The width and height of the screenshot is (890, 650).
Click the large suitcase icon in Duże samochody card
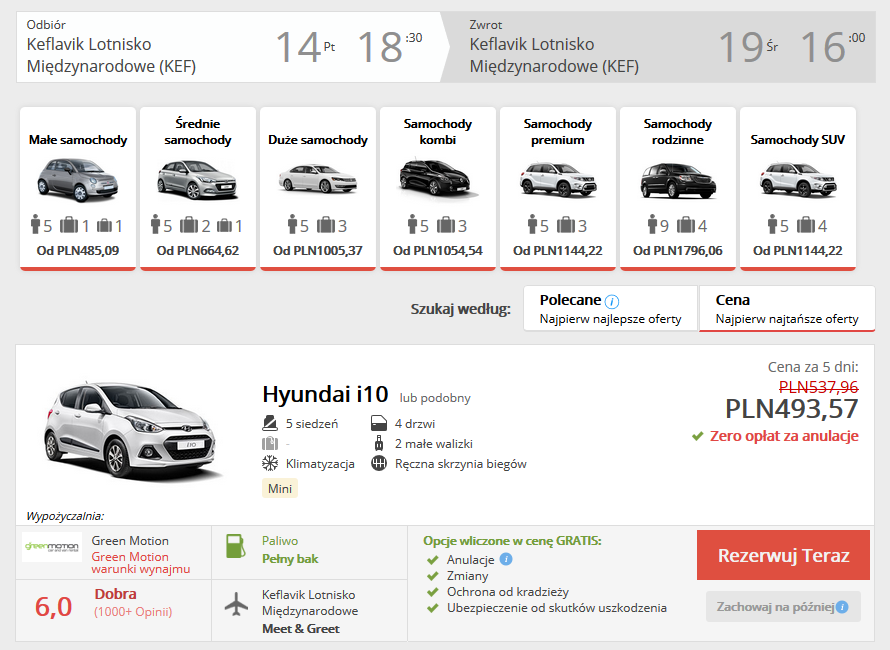point(326,225)
